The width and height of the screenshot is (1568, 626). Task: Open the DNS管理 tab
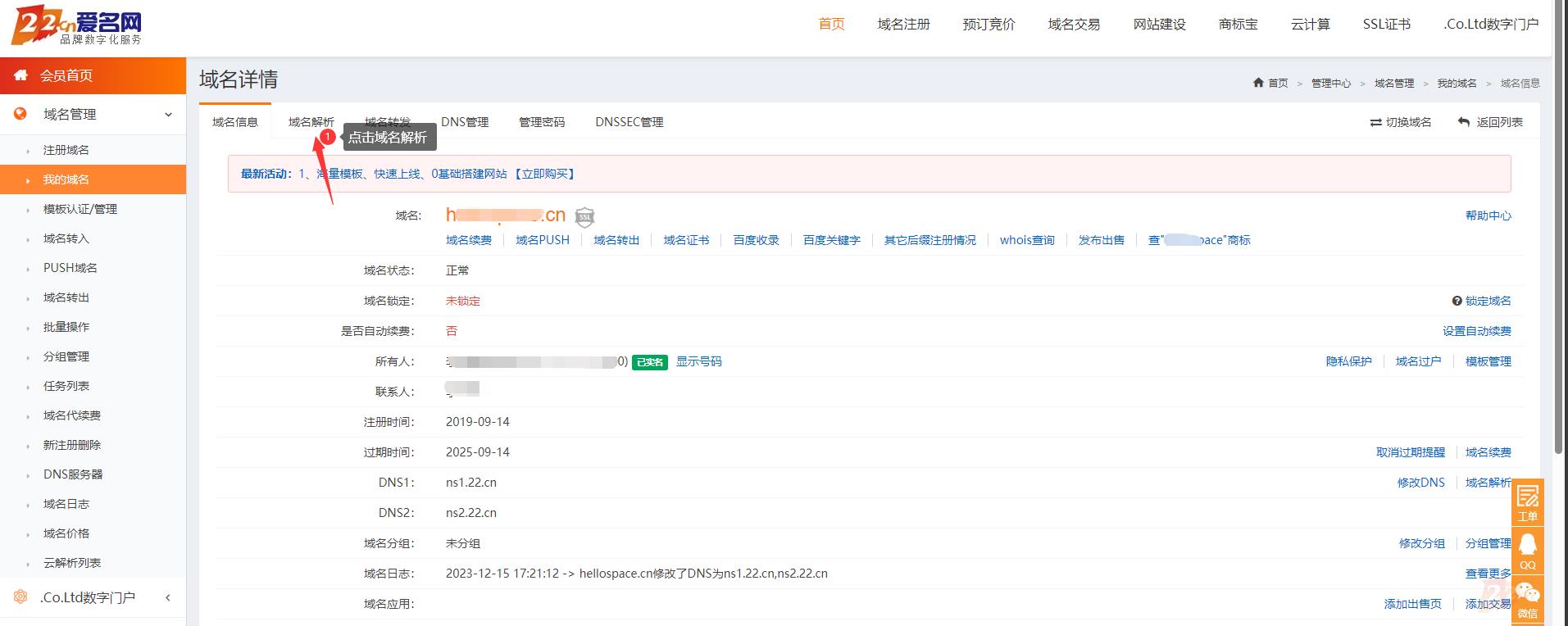[465, 122]
